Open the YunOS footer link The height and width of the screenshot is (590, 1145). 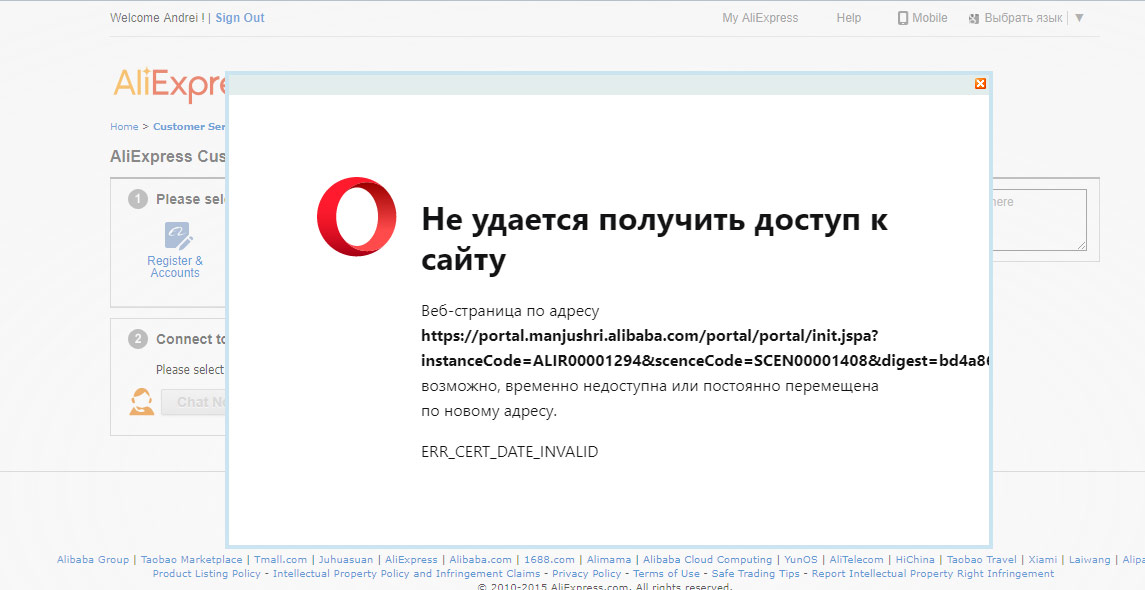point(801,559)
